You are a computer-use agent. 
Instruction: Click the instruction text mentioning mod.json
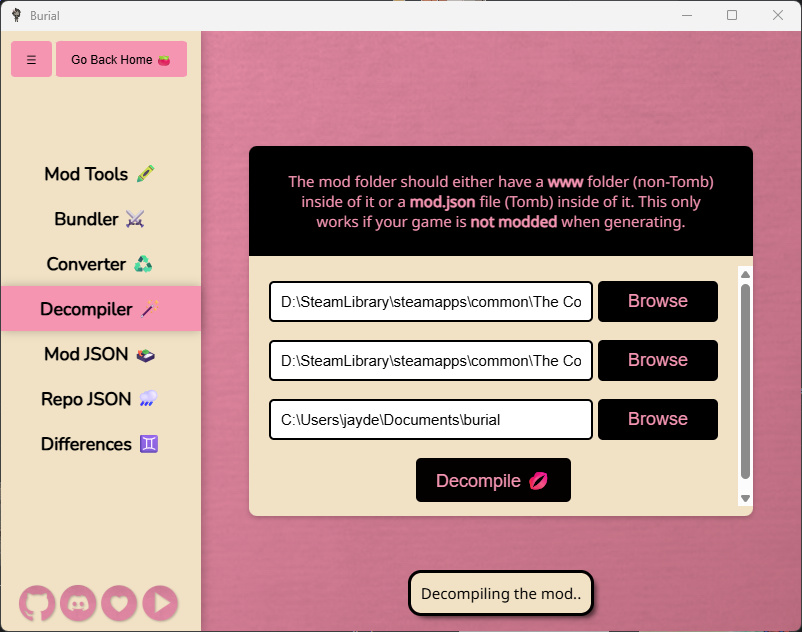pyautogui.click(x=501, y=201)
